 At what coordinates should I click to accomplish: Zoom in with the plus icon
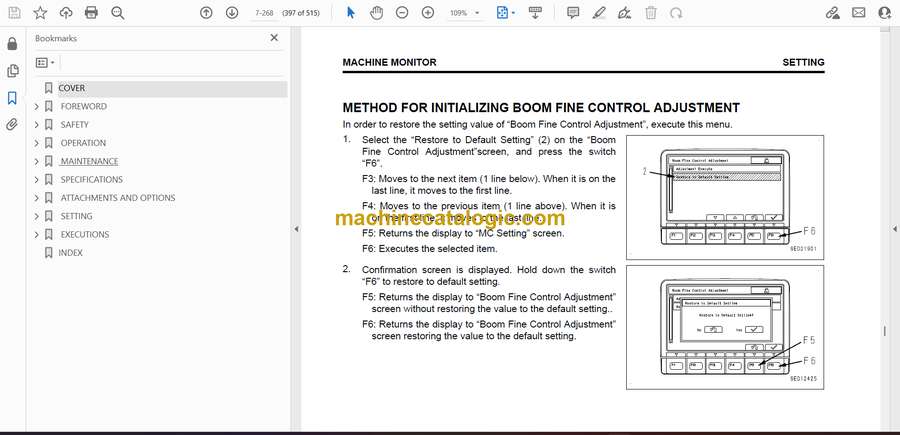pyautogui.click(x=428, y=13)
